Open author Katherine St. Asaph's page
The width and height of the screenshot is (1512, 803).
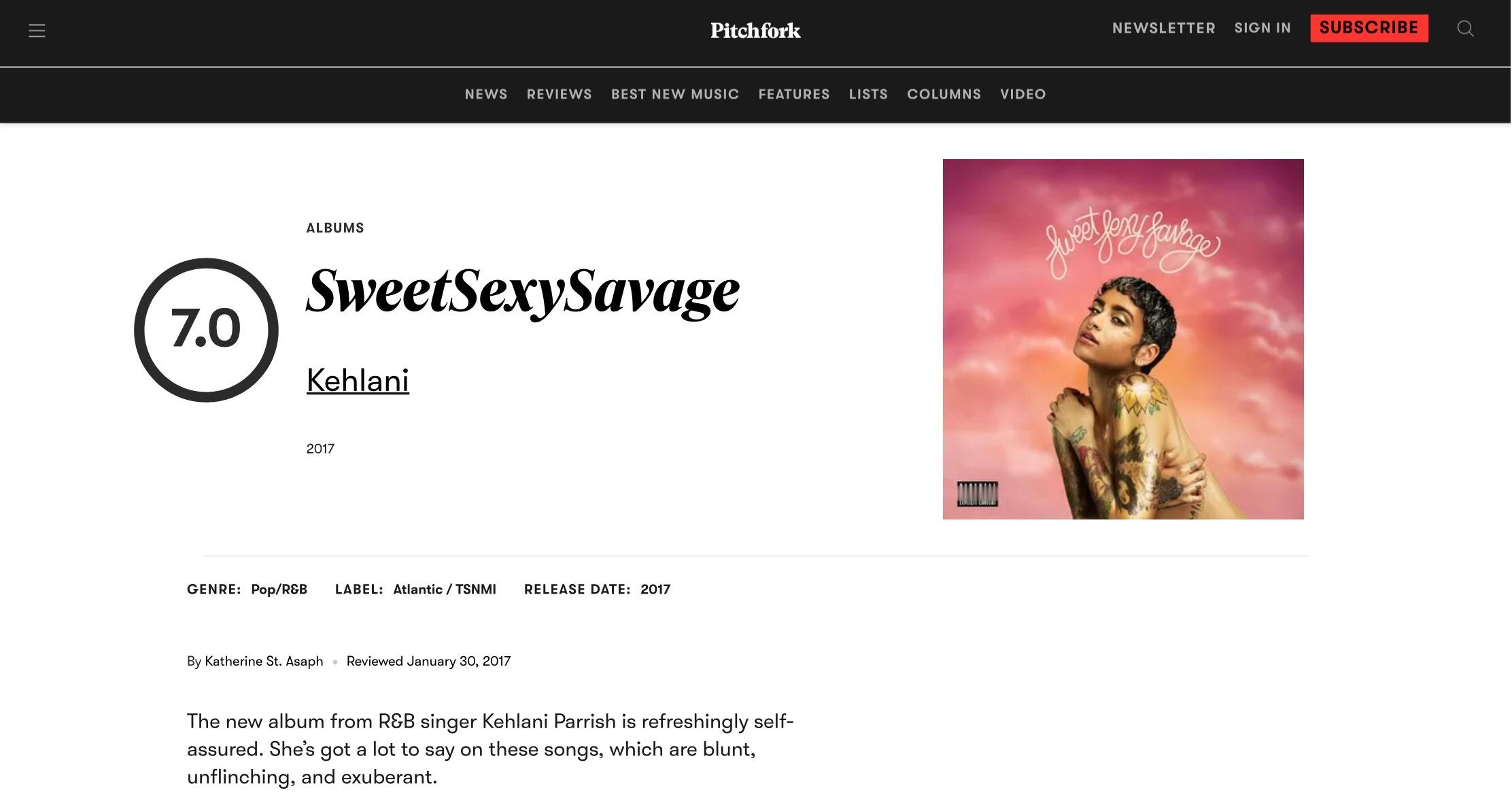(264, 662)
